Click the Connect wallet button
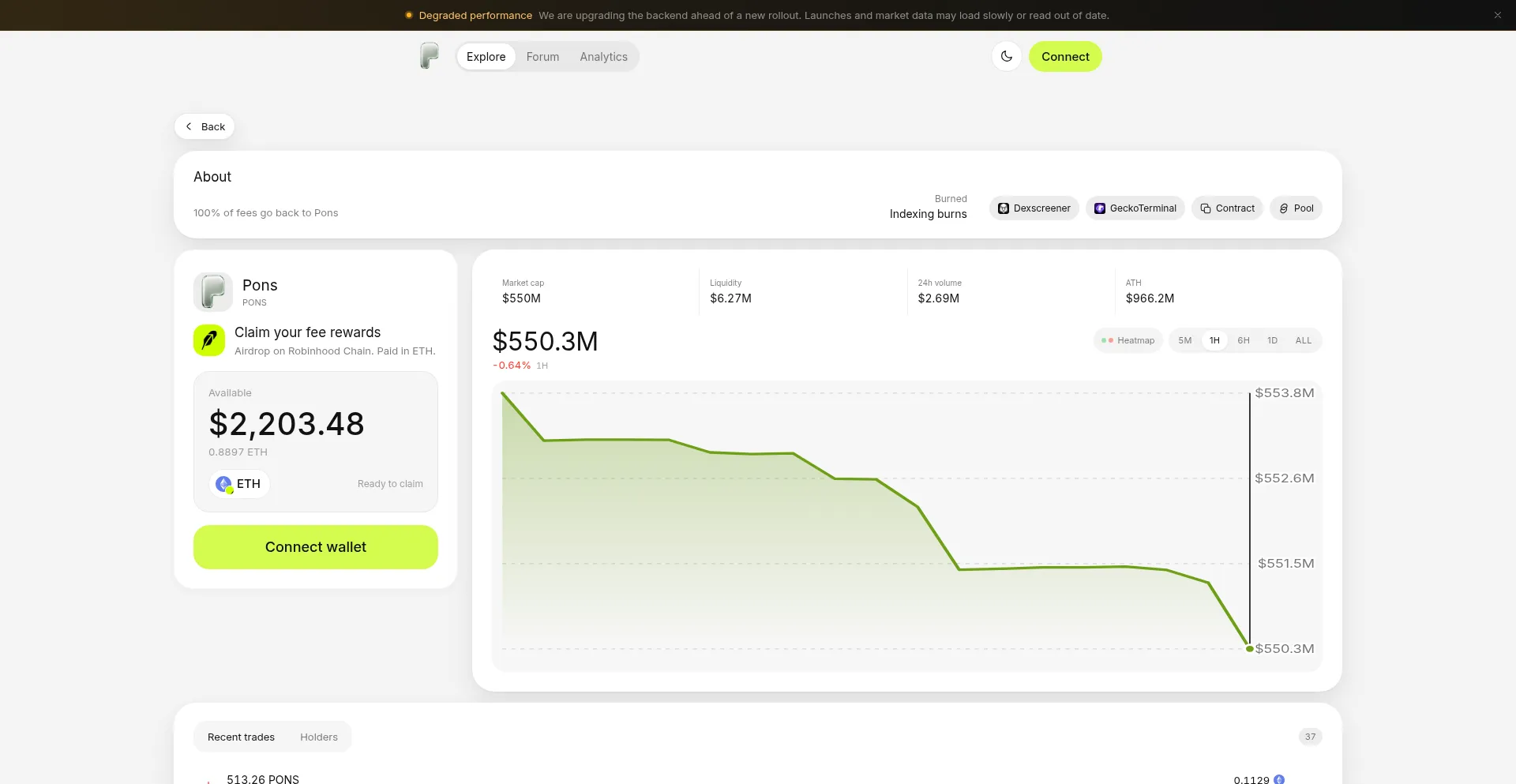This screenshot has width=1516, height=784. pyautogui.click(x=316, y=547)
